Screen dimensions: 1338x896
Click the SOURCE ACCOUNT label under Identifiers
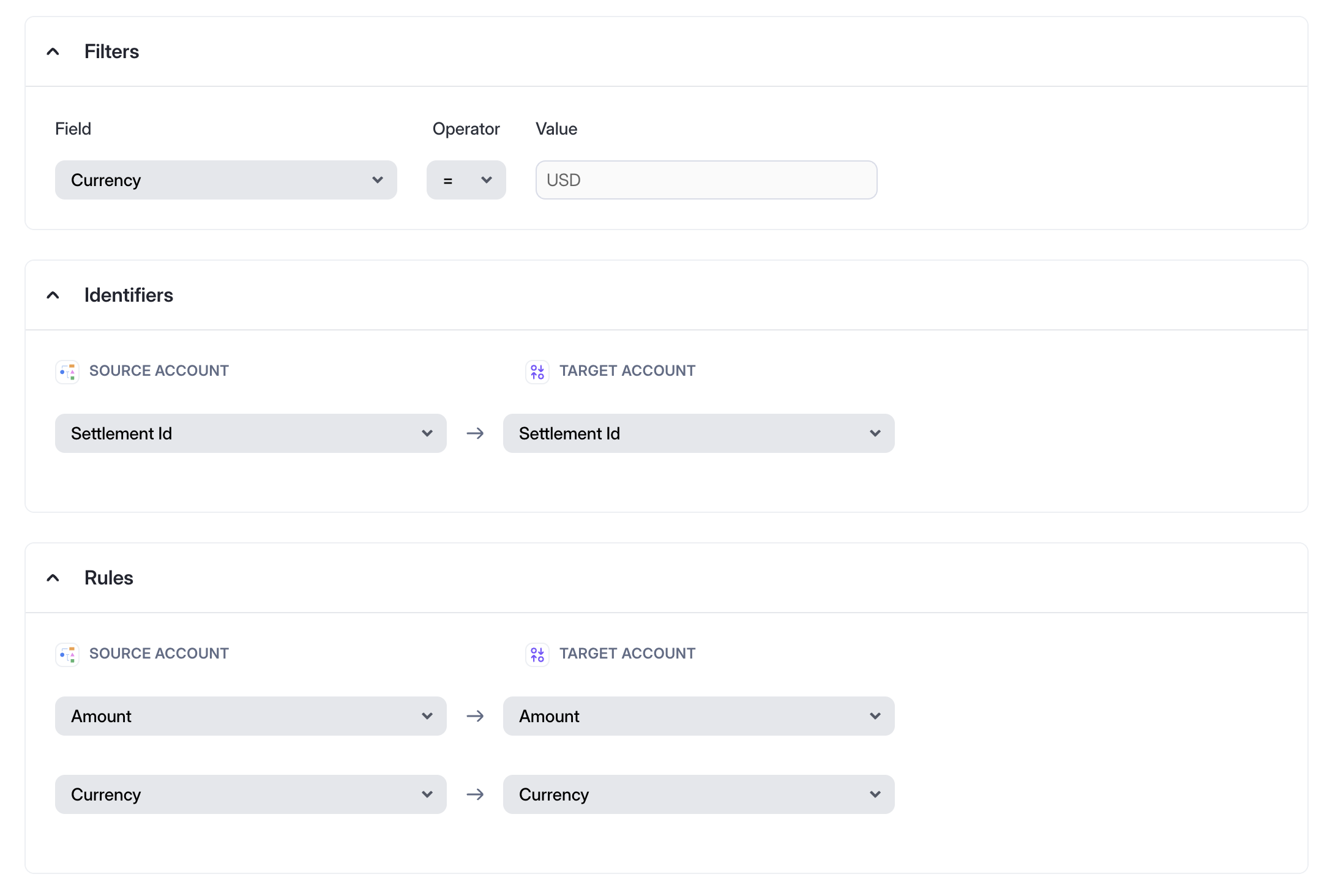pos(159,370)
